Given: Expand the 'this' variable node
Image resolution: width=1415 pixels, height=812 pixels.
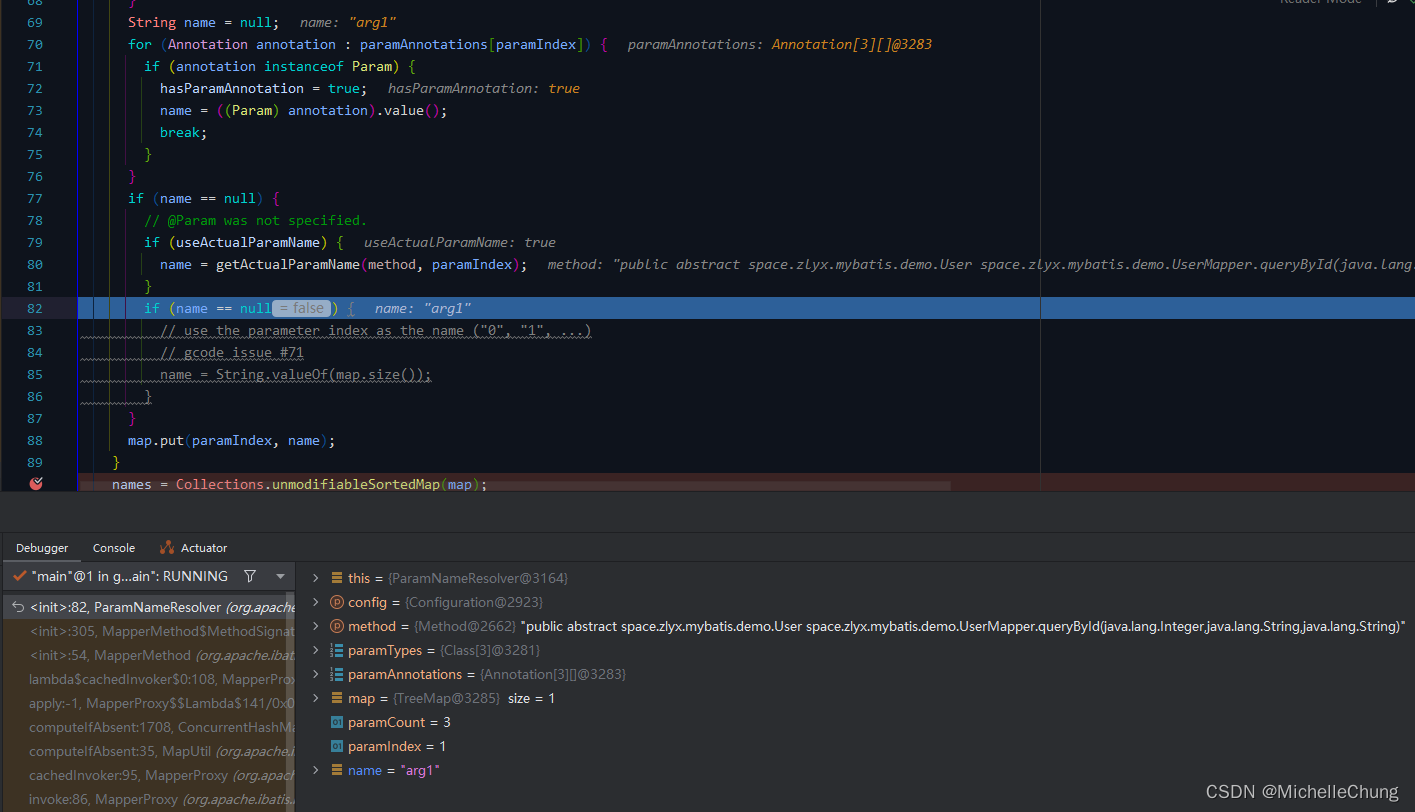Looking at the screenshot, I should click(316, 578).
